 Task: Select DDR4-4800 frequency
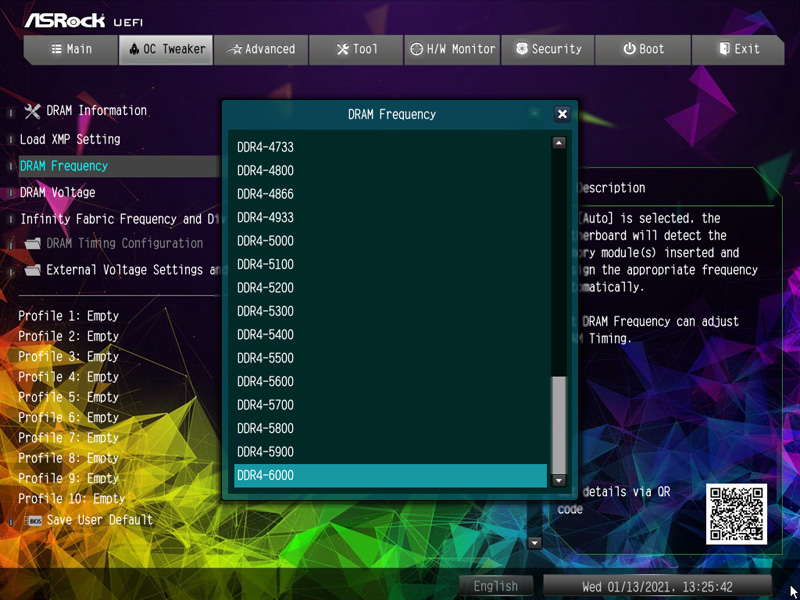(390, 170)
